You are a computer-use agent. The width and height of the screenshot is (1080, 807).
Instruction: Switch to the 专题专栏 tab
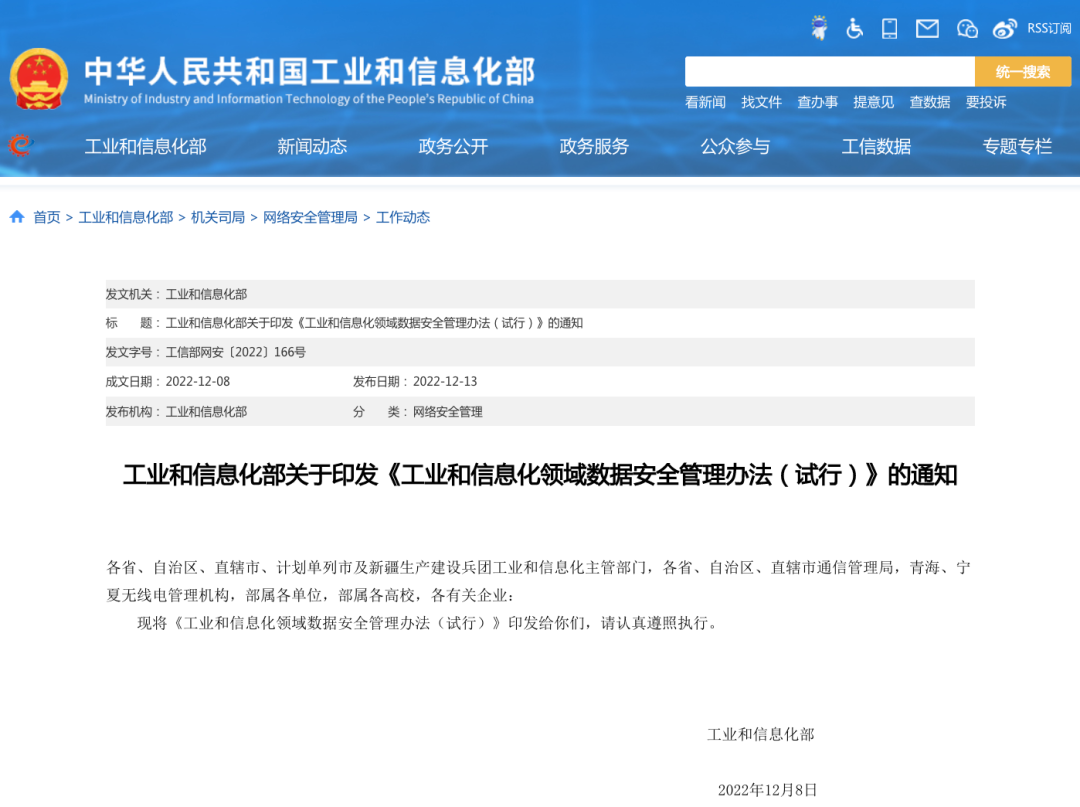tap(1017, 146)
